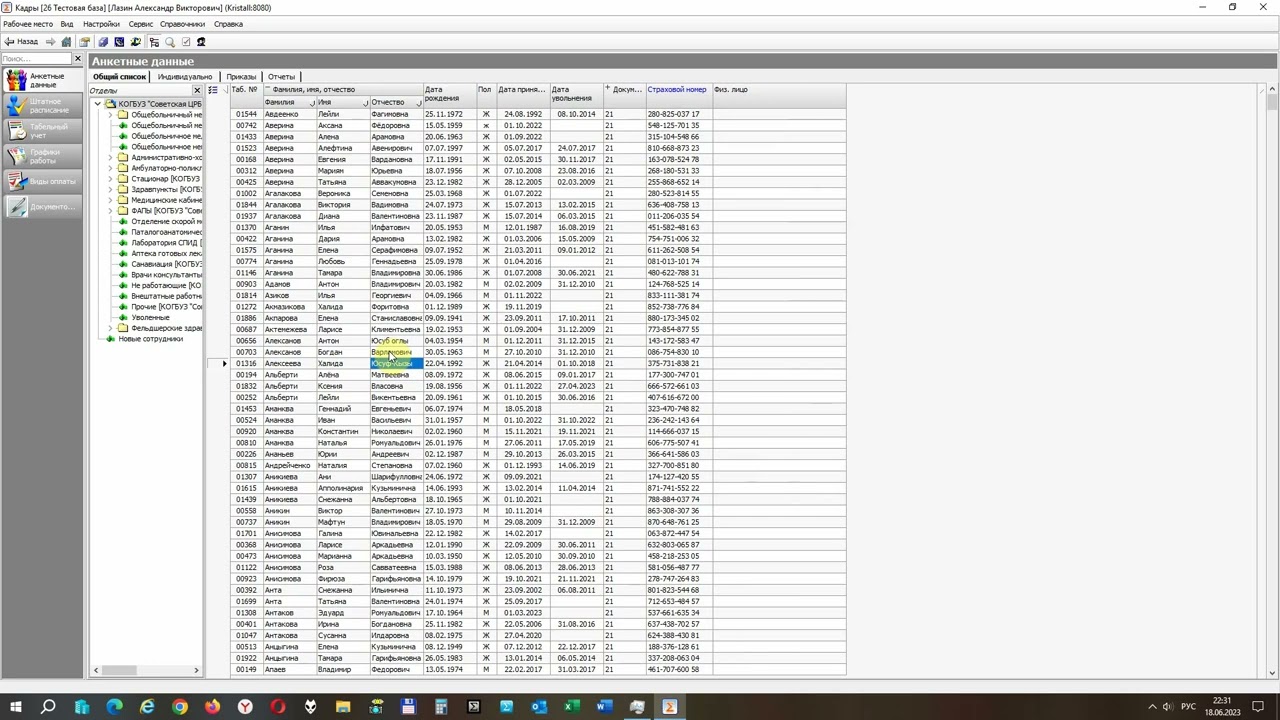Expand the Медицинские кабине folder node
Image resolution: width=1280 pixels, height=720 pixels.
pos(111,200)
